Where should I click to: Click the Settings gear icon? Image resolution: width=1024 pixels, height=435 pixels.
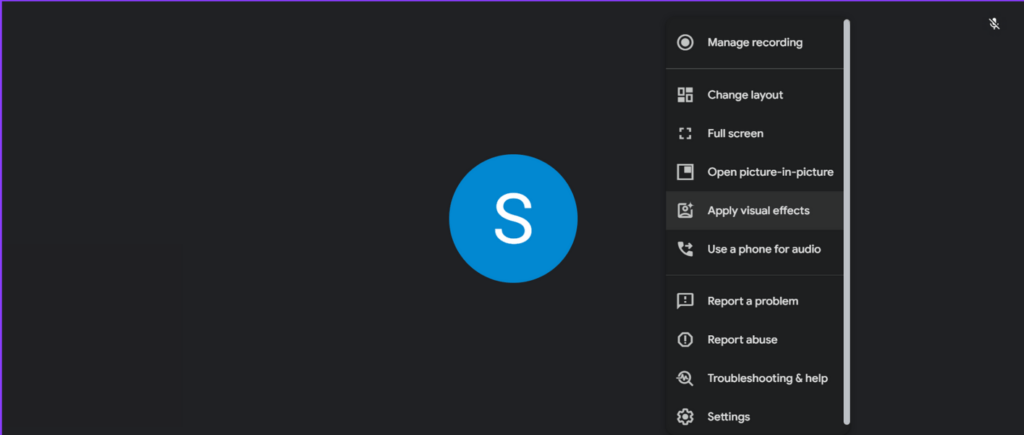(685, 417)
